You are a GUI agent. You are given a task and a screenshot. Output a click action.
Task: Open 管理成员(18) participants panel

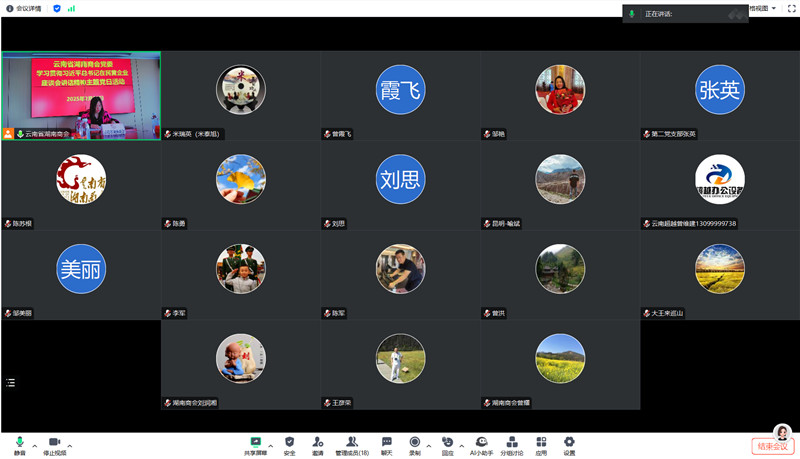point(352,444)
